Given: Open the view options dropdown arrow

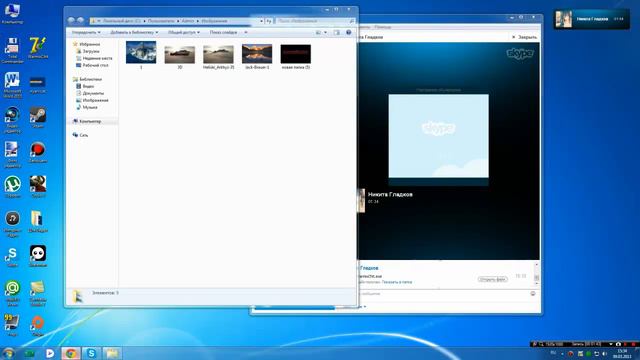Looking at the screenshot, I should [x=325, y=32].
